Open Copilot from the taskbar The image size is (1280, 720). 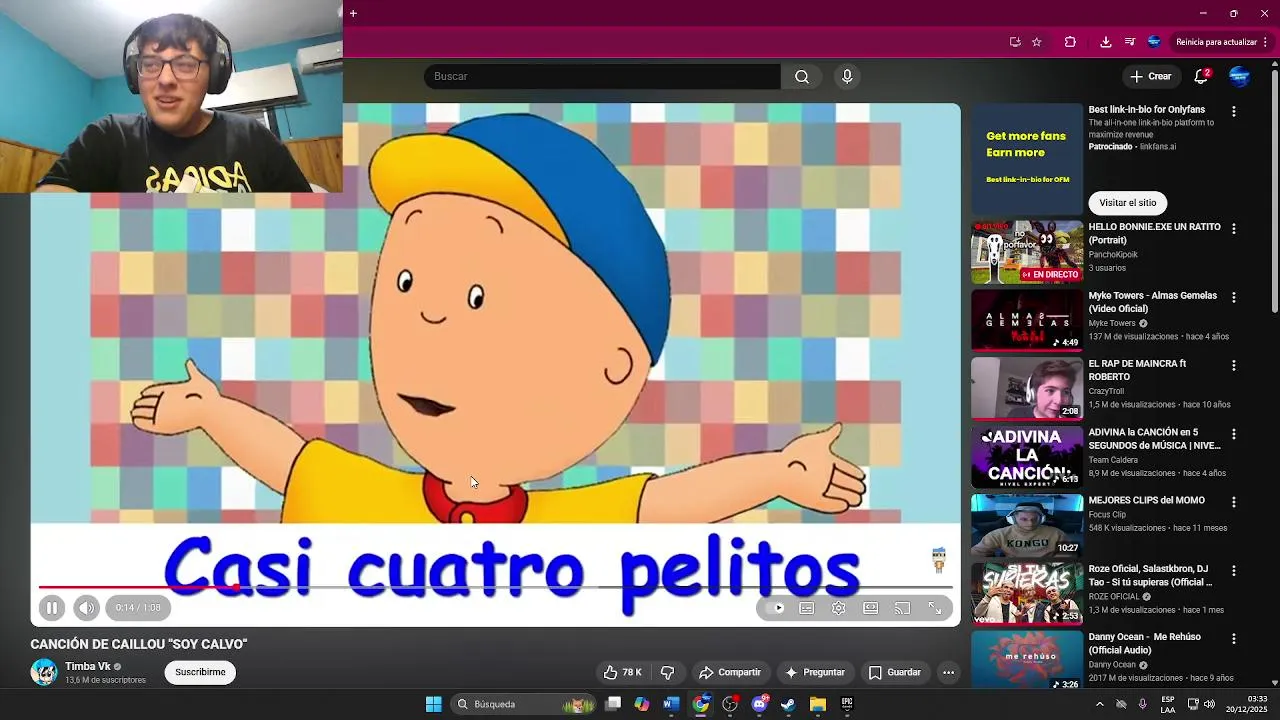click(642, 704)
